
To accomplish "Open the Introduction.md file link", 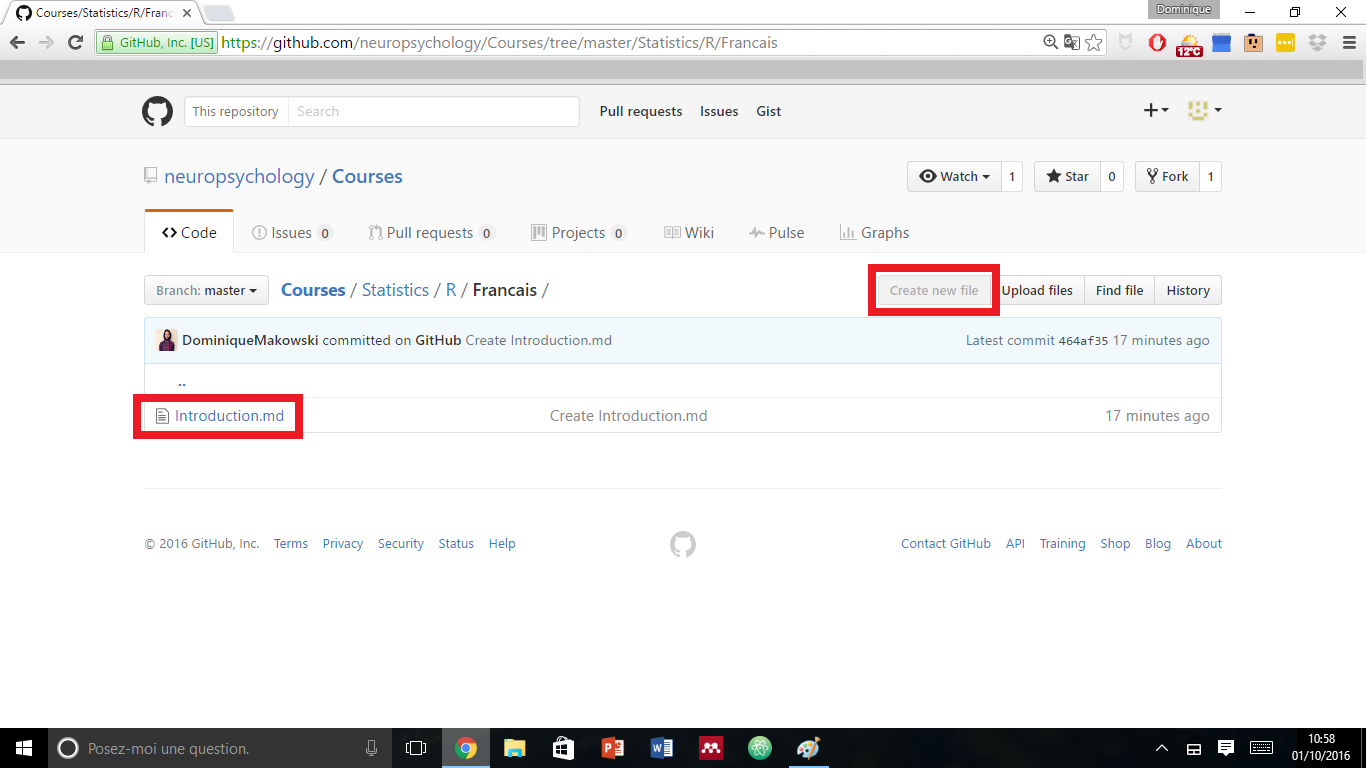I will (x=229, y=416).
